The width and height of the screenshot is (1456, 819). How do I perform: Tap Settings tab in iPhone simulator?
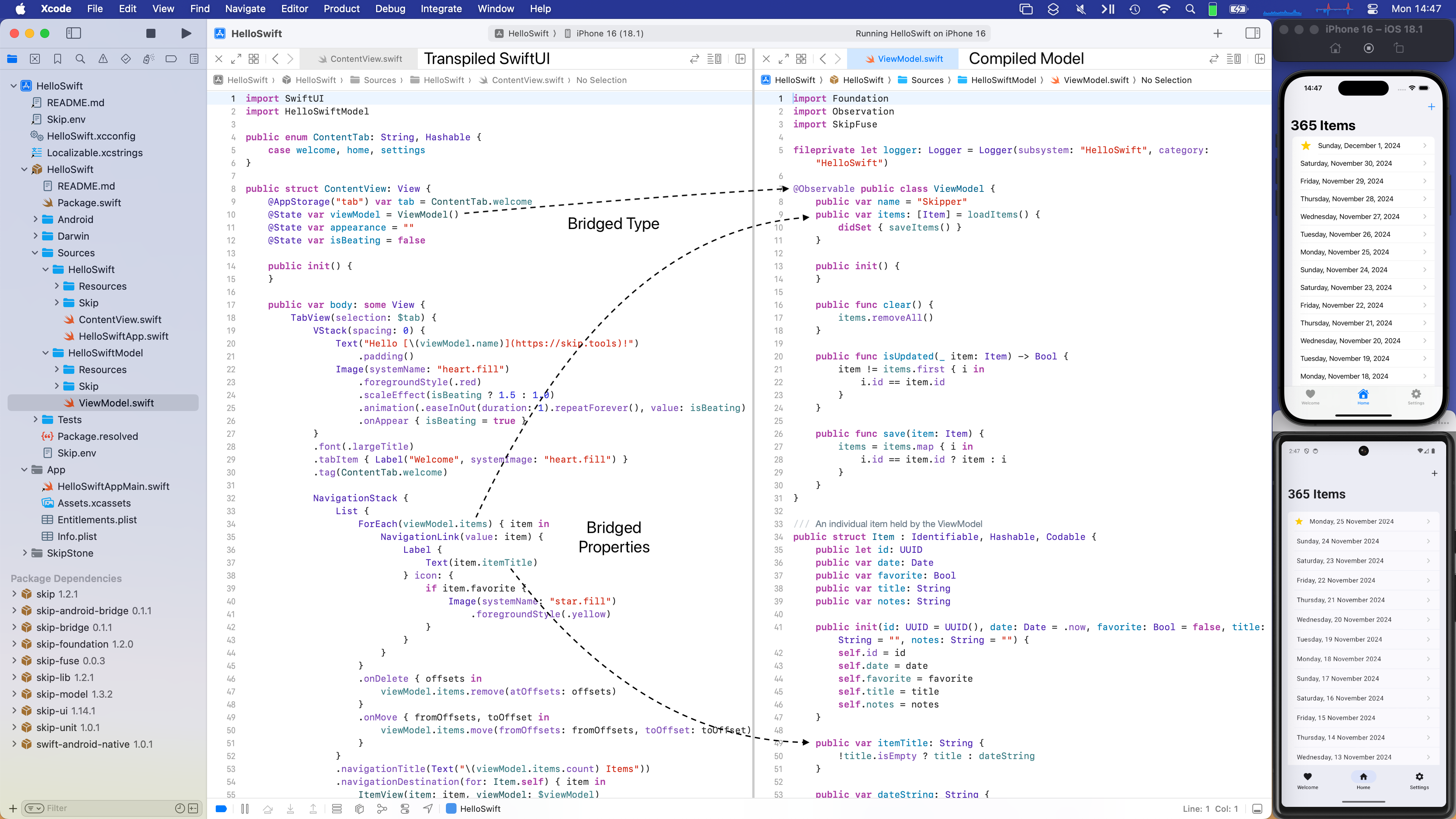coord(1415,396)
